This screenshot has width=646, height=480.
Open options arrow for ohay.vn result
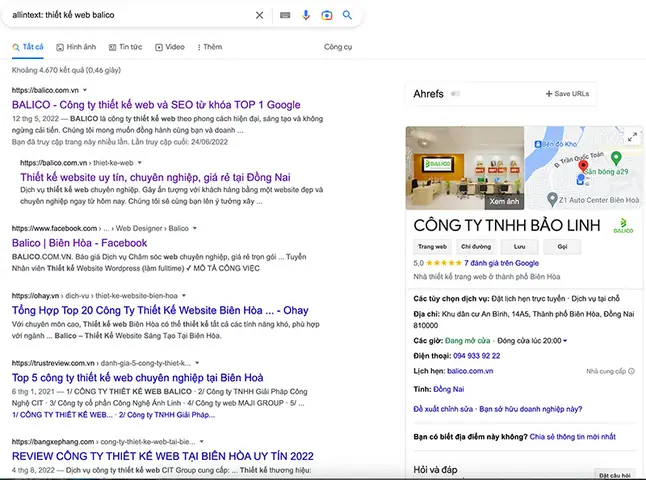[x=184, y=295]
